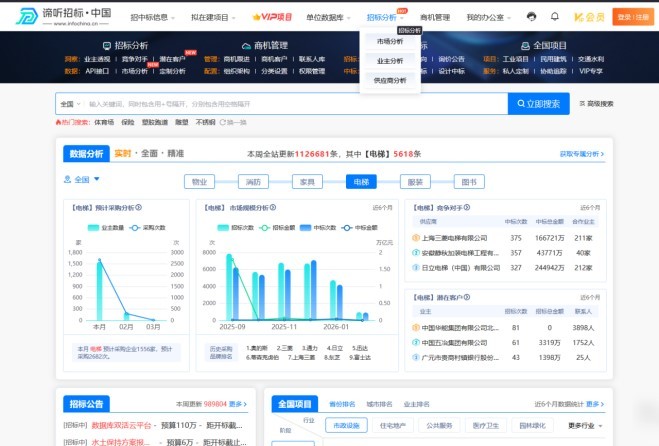The image size is (659, 446).
Task: Open the notification bell icon
Action: coord(553,17)
